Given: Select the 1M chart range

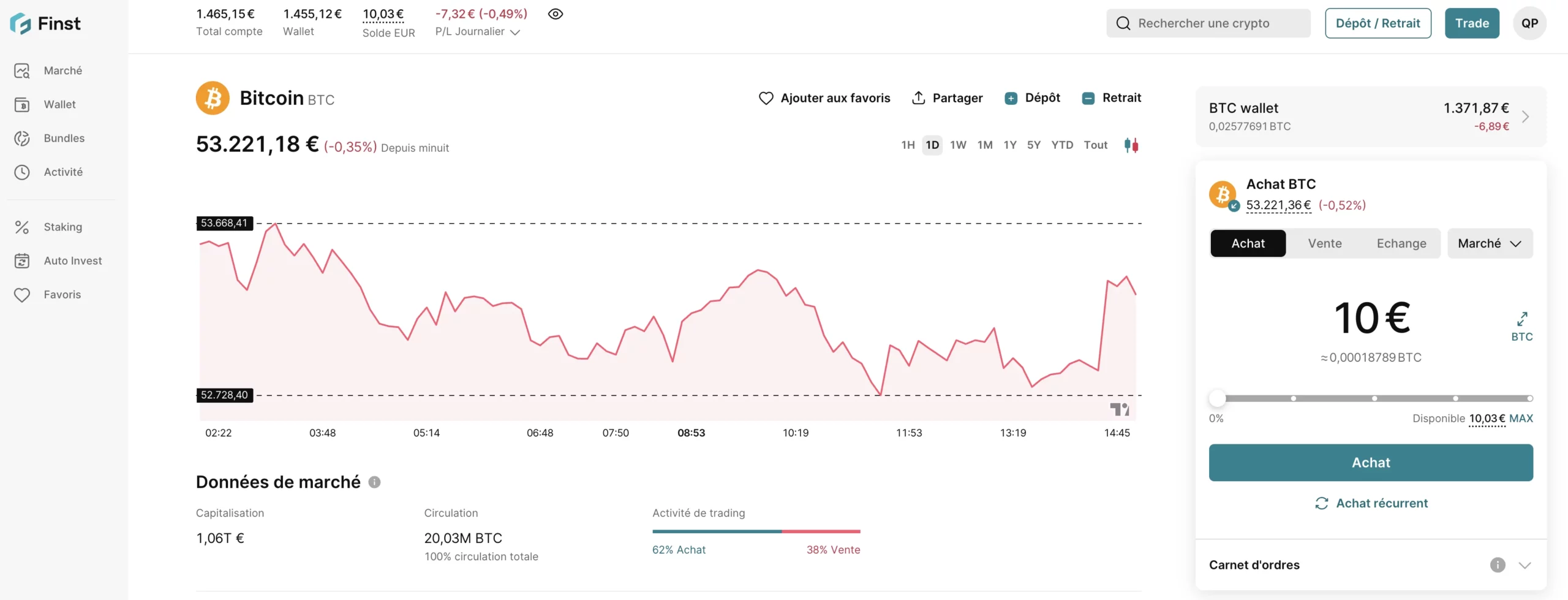Looking at the screenshot, I should (985, 145).
